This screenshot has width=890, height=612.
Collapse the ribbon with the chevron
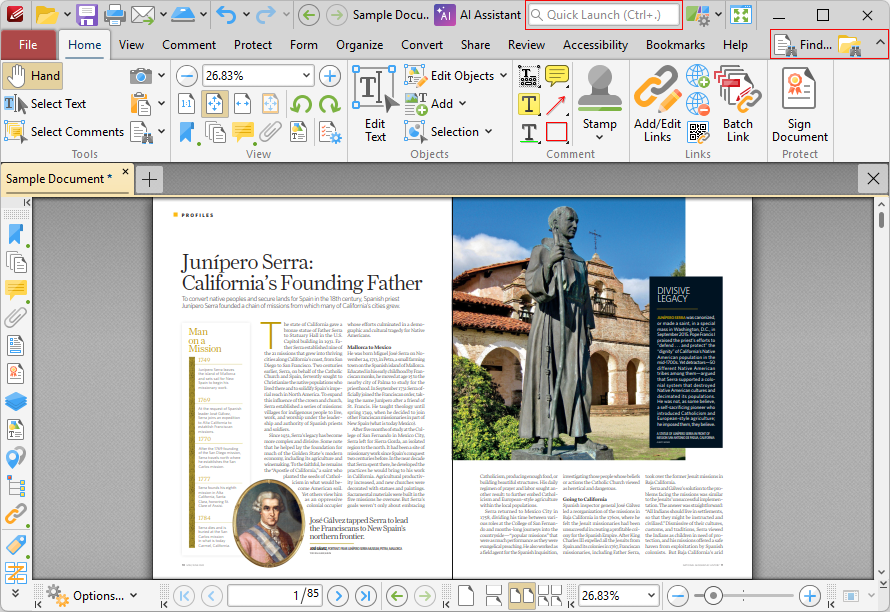pos(879,43)
